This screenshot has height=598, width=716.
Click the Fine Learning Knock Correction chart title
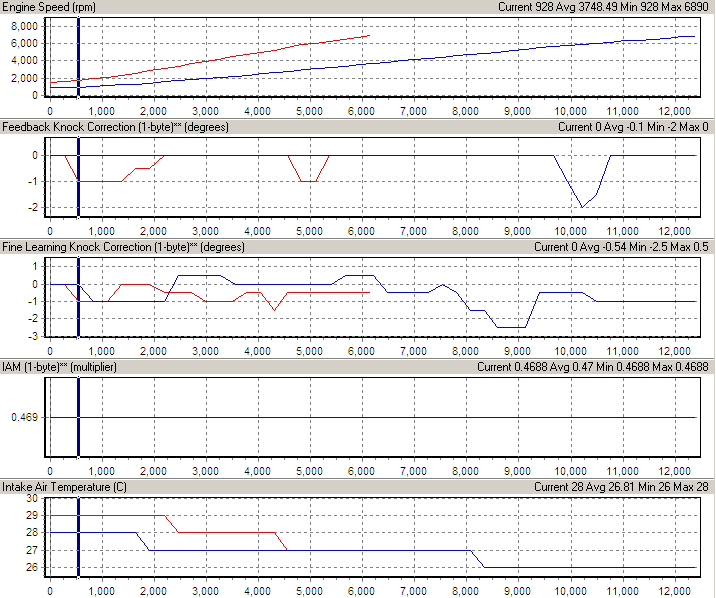pos(123,247)
